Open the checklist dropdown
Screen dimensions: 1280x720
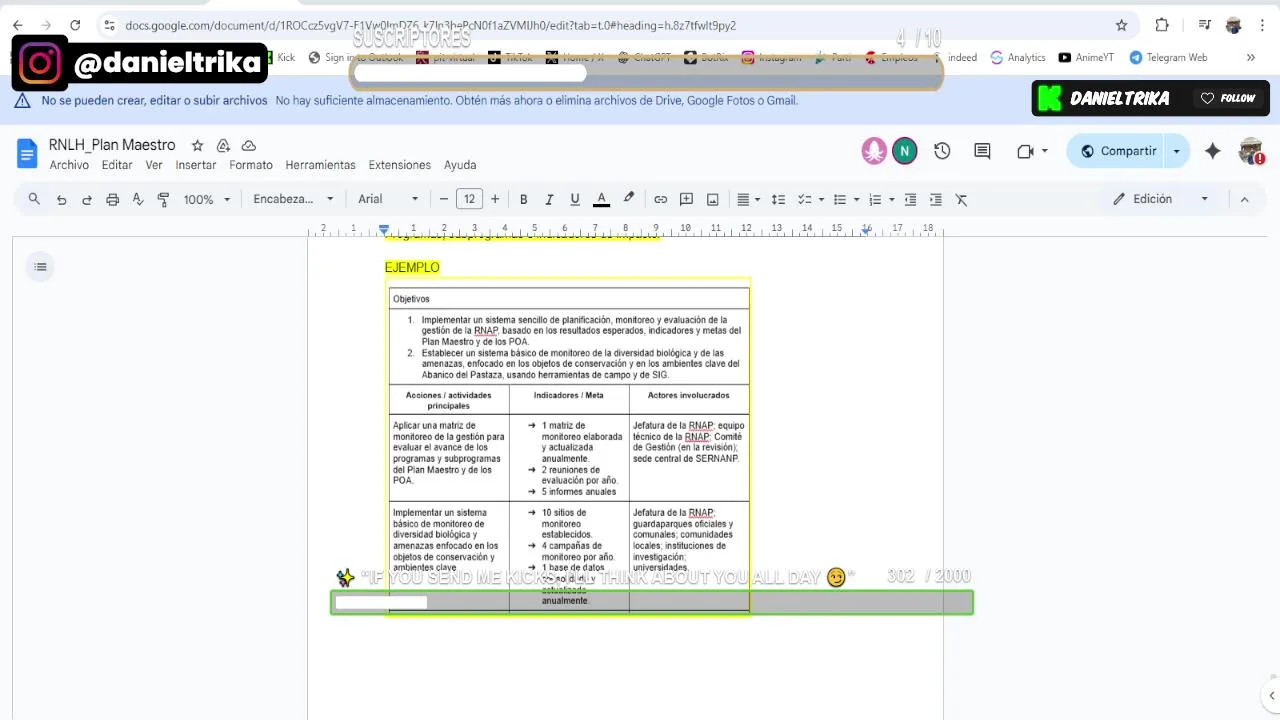click(810, 199)
